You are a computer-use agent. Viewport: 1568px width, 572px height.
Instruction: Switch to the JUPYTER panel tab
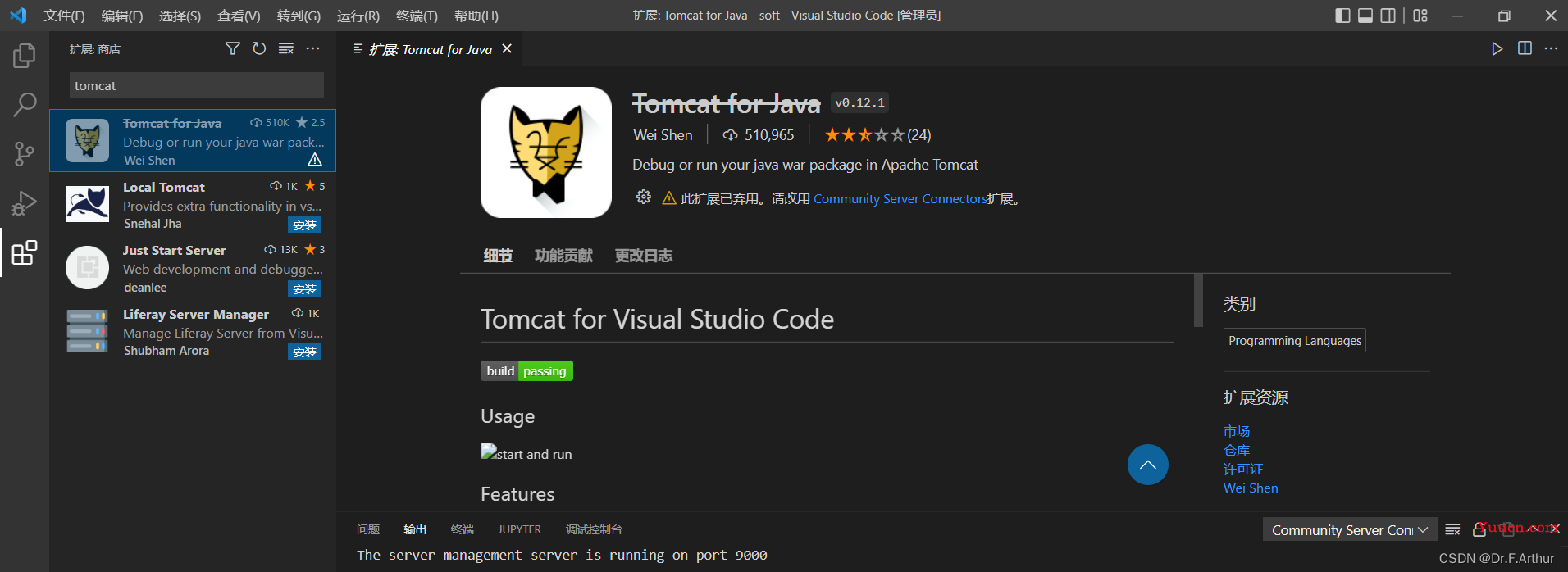(x=519, y=529)
